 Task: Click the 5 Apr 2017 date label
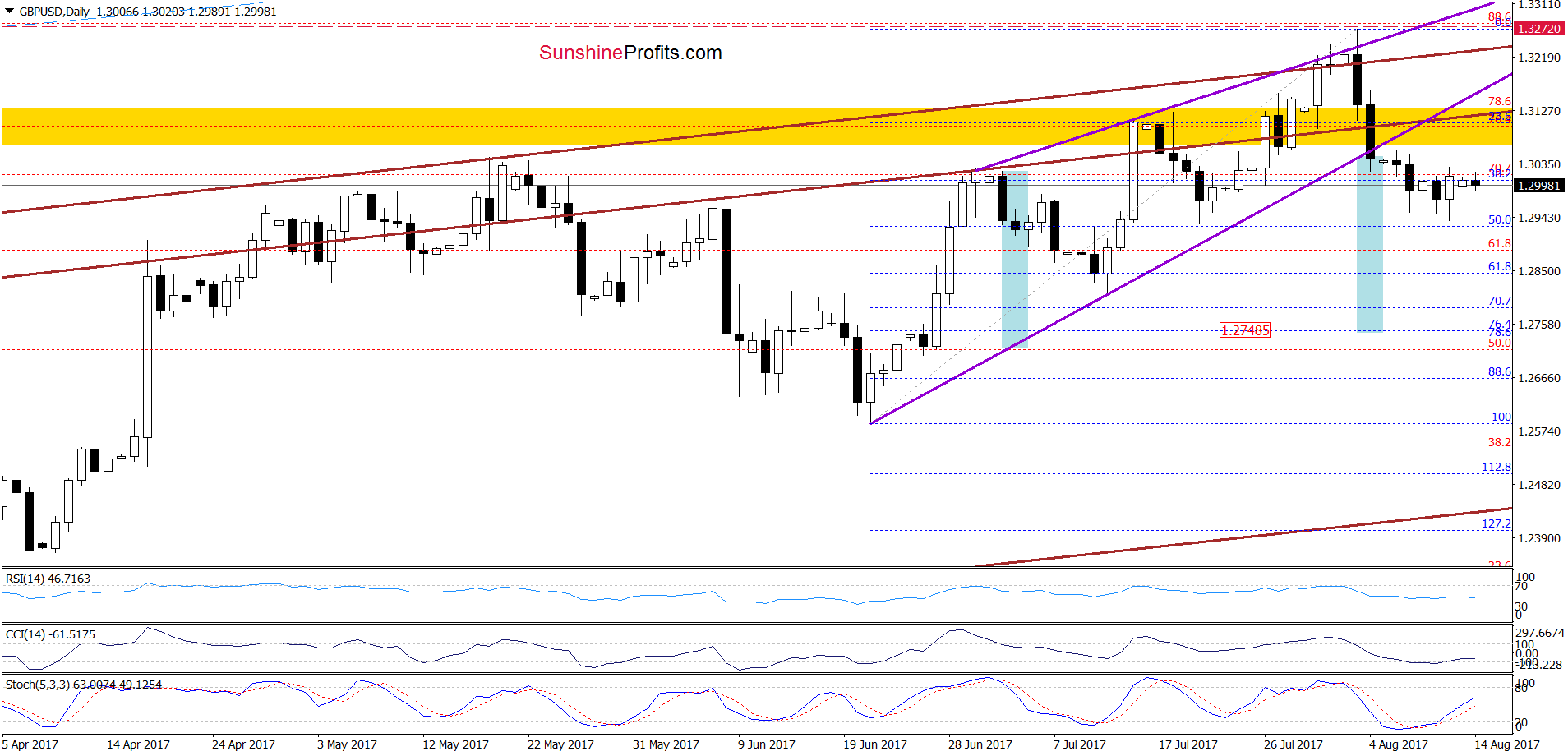(30, 744)
